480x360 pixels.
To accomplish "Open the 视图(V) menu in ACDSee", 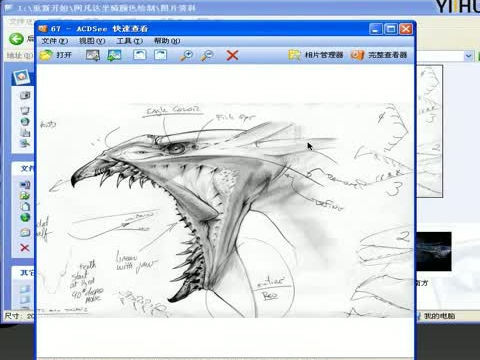I will [x=92, y=41].
